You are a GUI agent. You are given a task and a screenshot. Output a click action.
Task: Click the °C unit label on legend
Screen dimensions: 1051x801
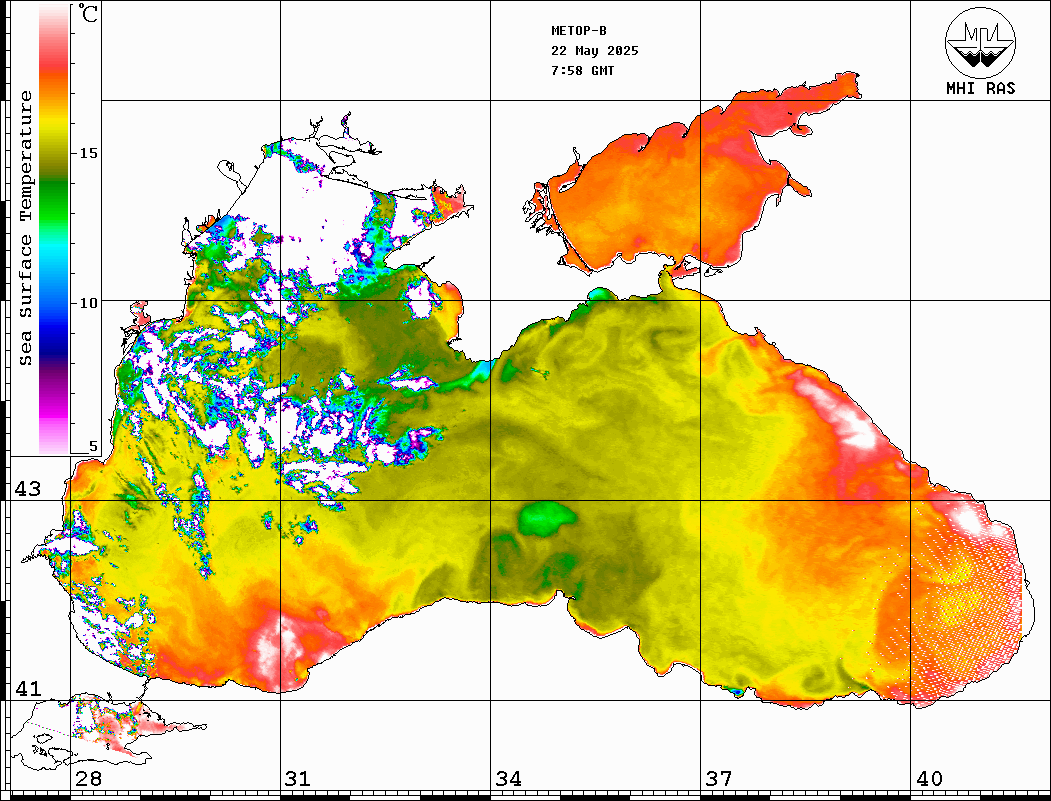tap(87, 13)
